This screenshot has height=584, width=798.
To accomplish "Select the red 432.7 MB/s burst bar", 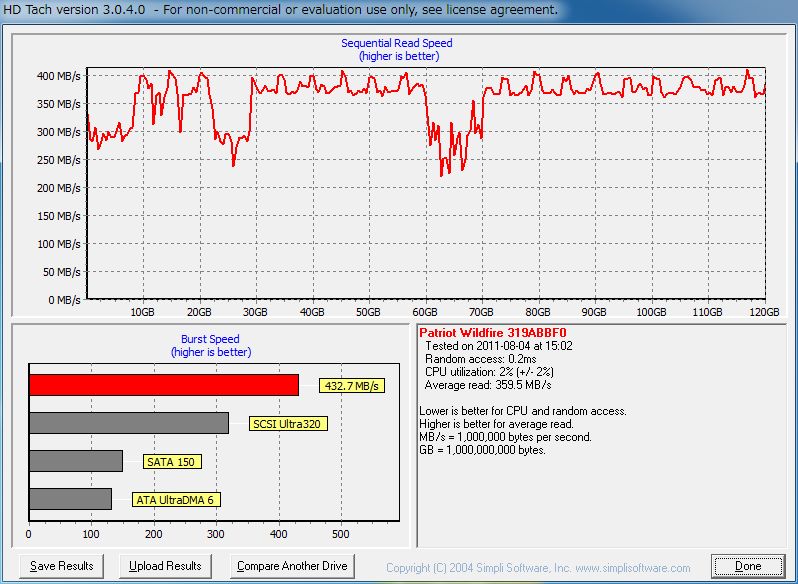I will click(164, 385).
